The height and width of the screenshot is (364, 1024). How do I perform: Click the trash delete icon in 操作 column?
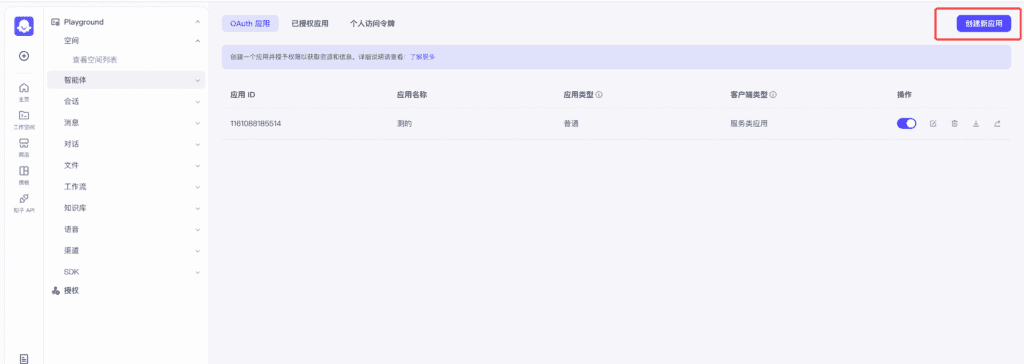pyautogui.click(x=954, y=124)
